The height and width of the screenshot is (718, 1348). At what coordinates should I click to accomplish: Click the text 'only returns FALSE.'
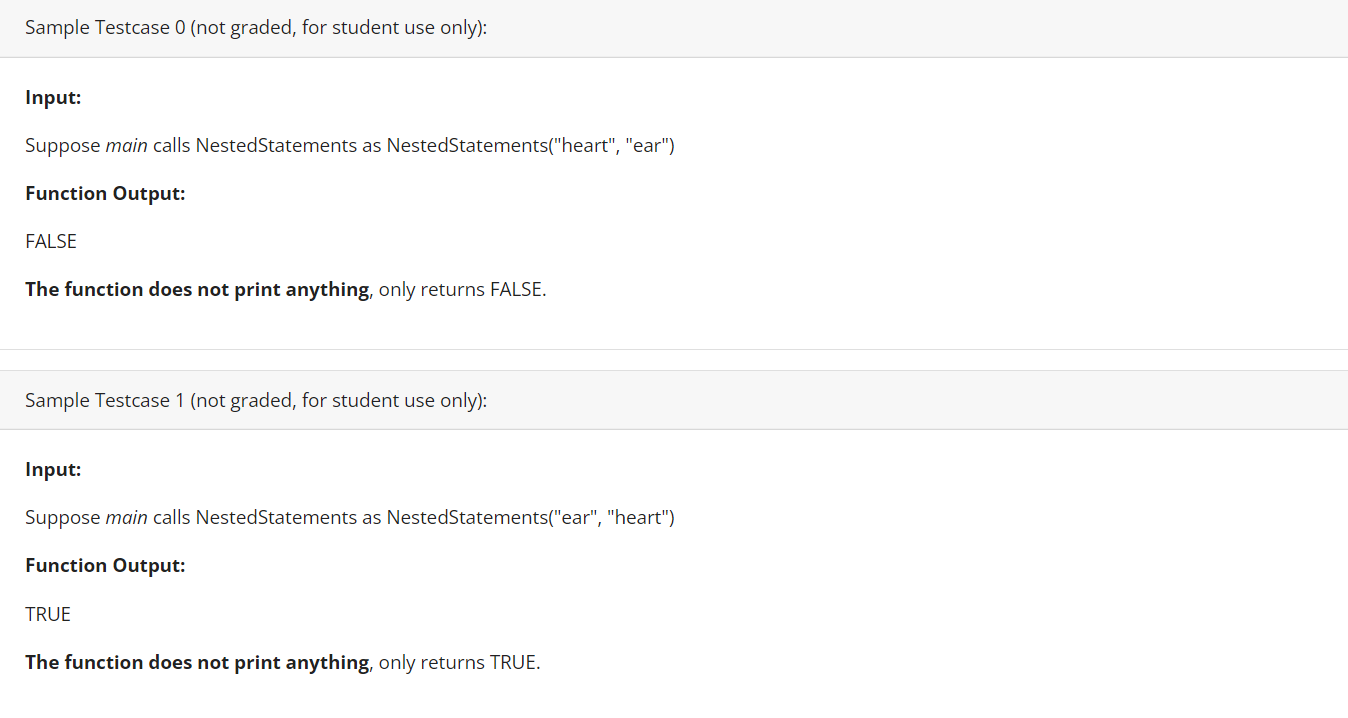(463, 290)
